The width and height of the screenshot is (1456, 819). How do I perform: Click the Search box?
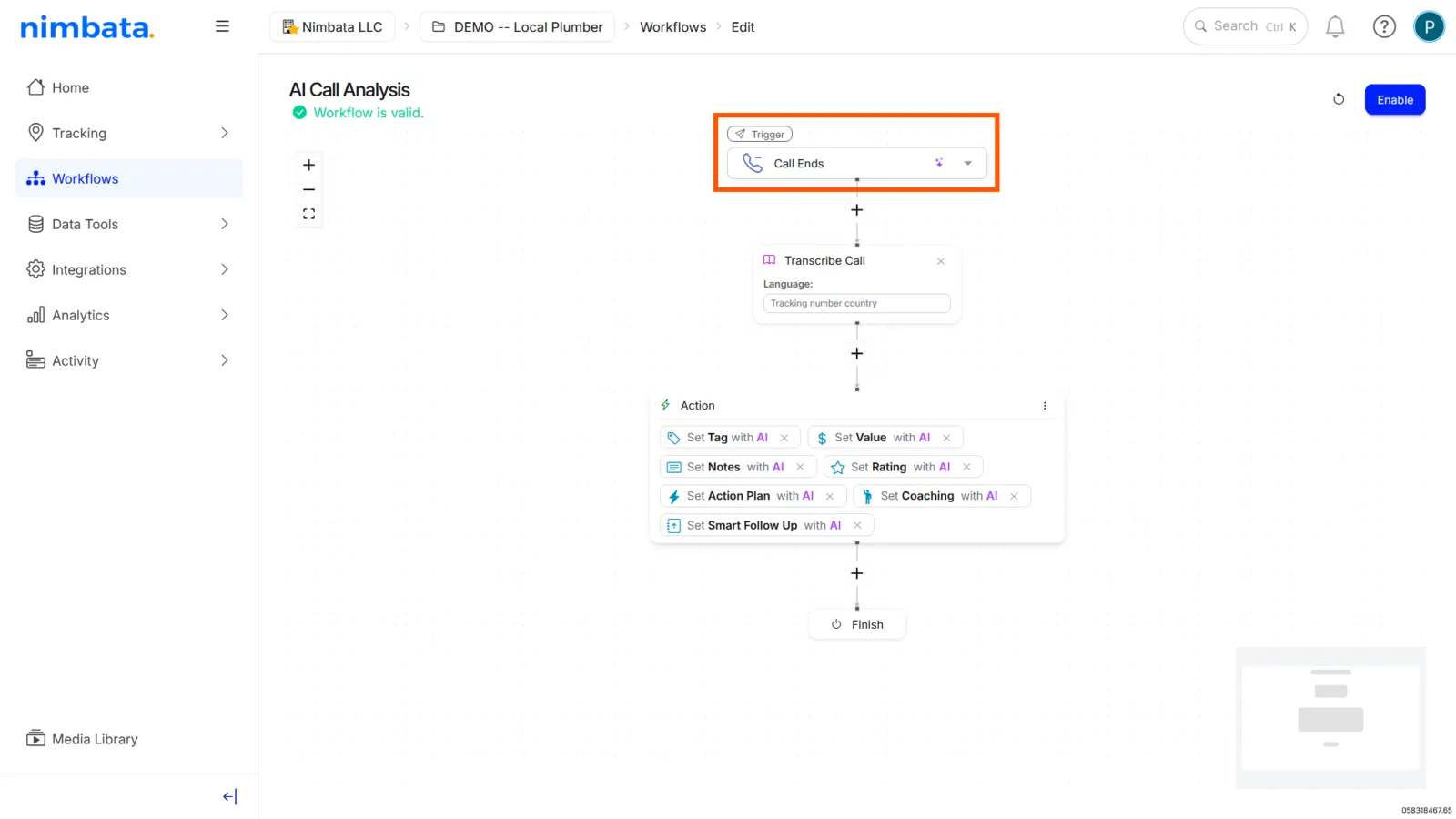[1245, 26]
